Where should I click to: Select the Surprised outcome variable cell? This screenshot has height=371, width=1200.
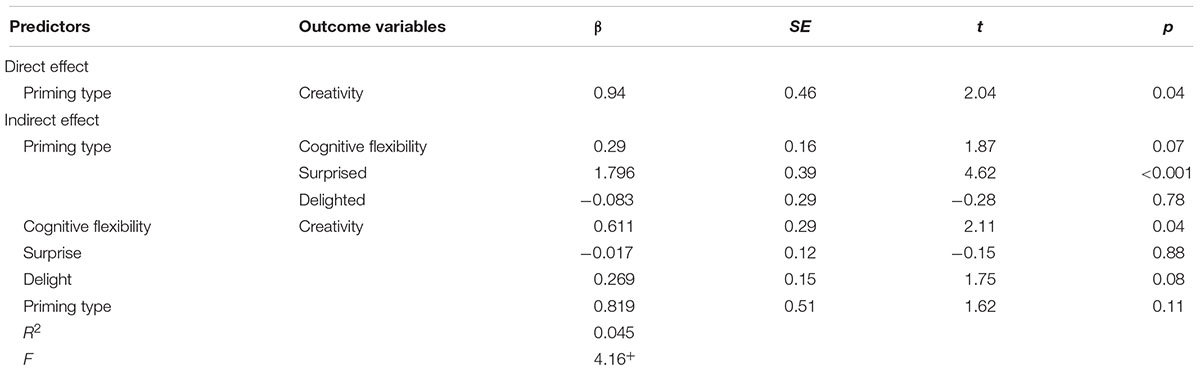click(331, 173)
